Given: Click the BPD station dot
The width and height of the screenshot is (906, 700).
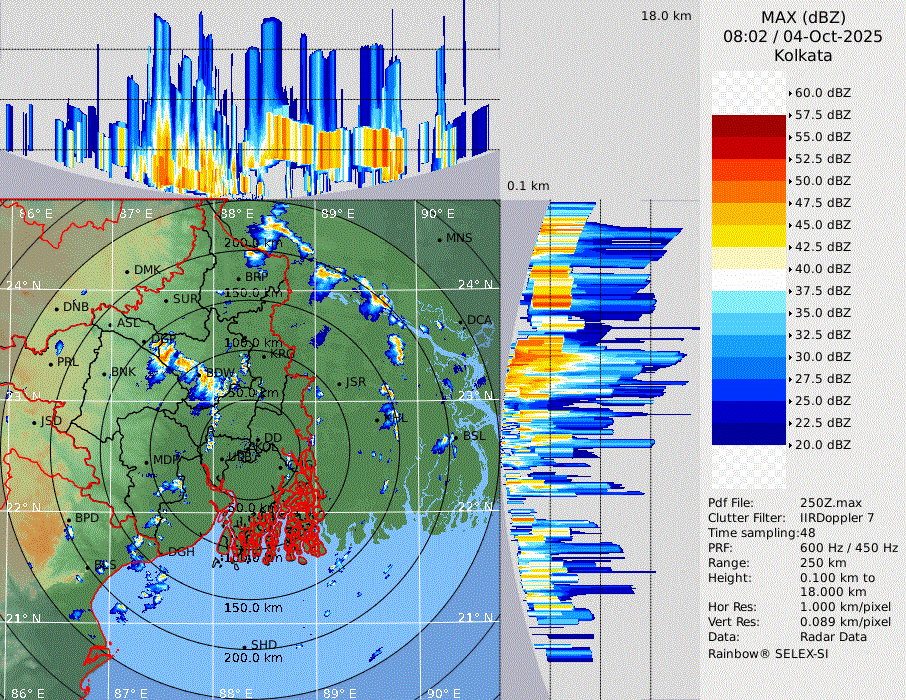Looking at the screenshot, I should (x=69, y=520).
